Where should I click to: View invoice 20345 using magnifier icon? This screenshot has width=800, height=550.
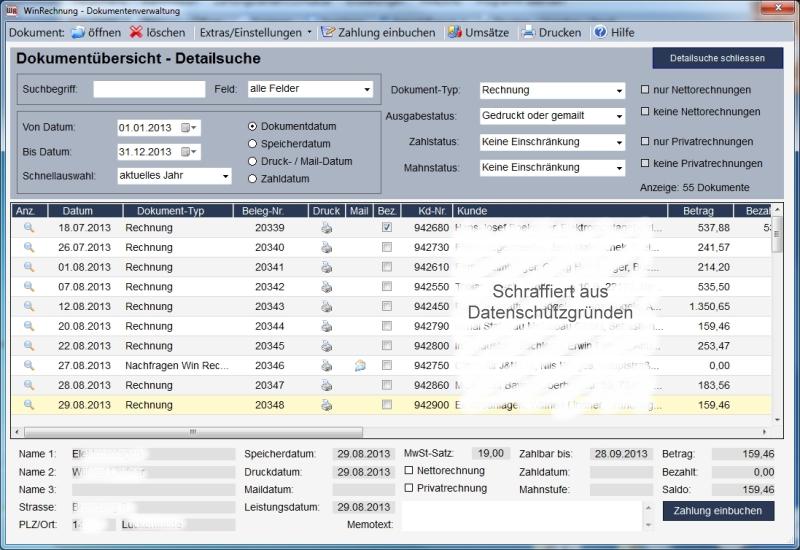(29, 346)
